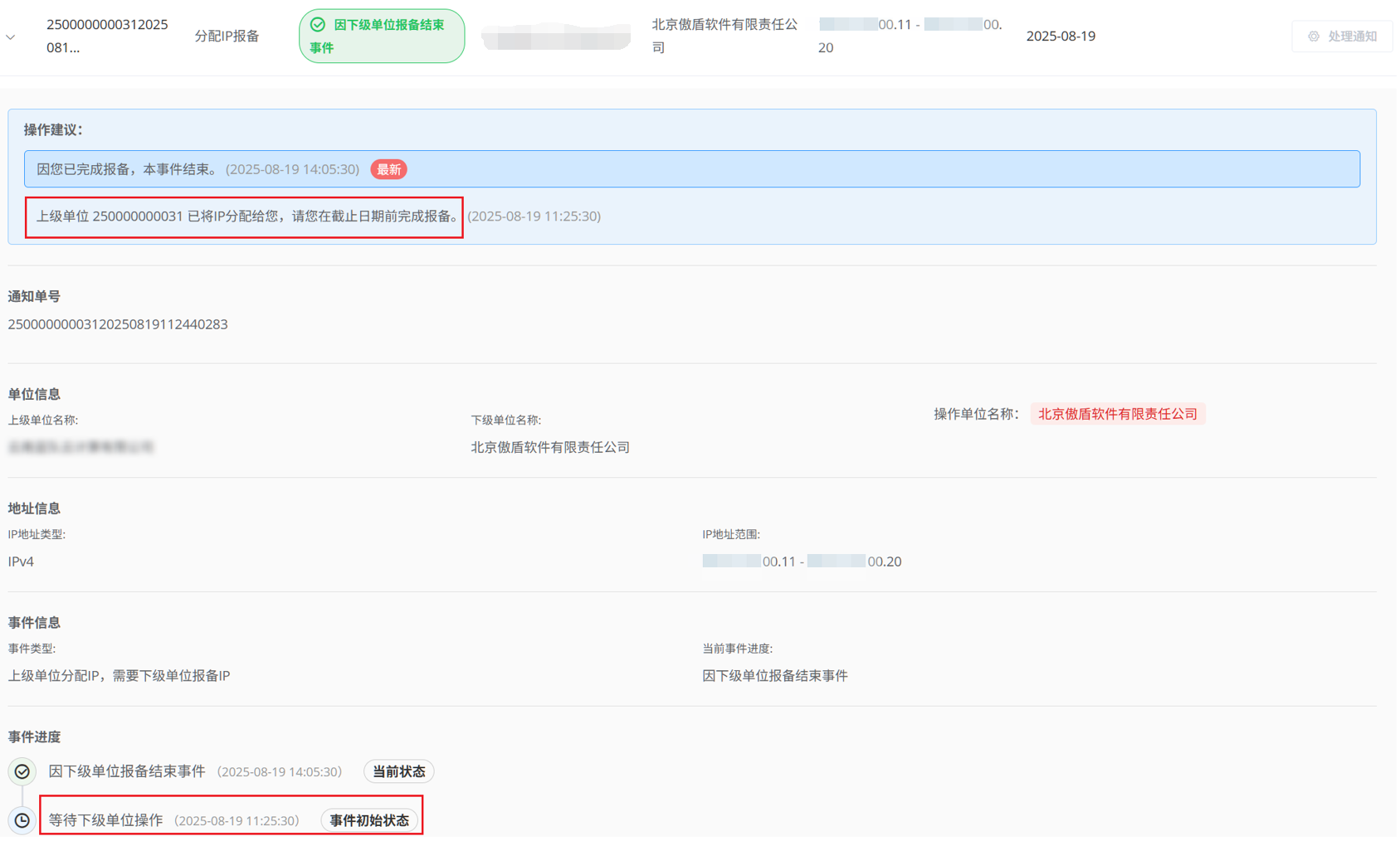Click truncated notification ID in top row
Viewport: 1400px width, 846px height.
(x=106, y=36)
